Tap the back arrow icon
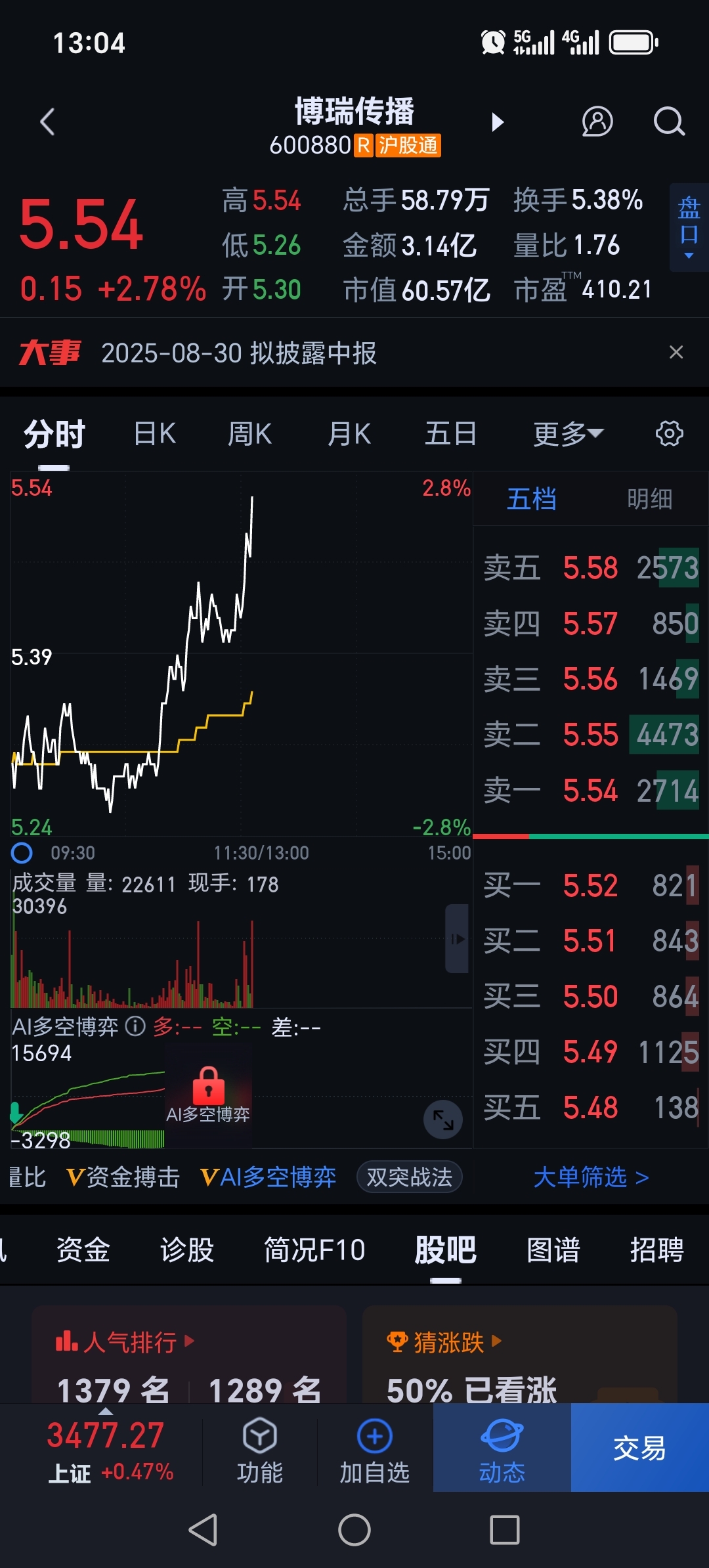 point(47,122)
